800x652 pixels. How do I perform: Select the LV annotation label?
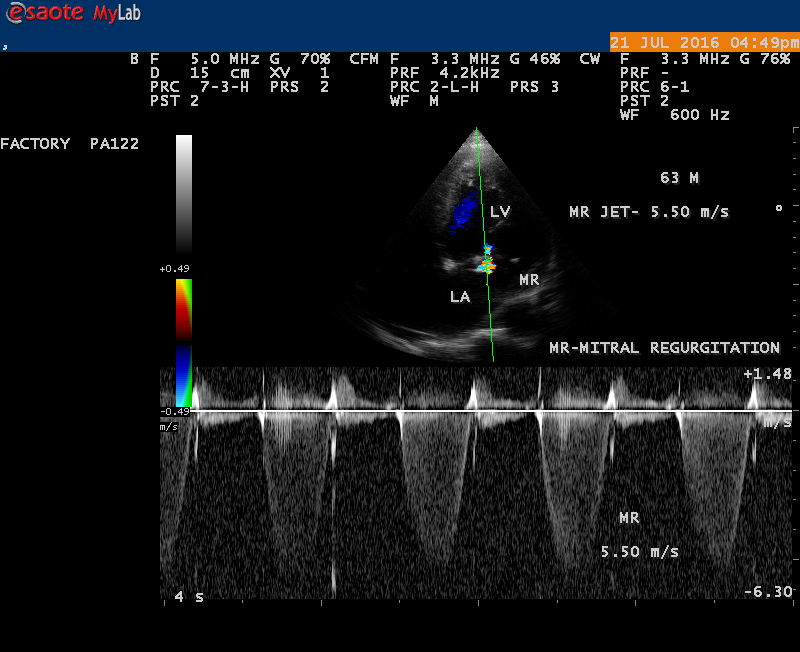500,212
